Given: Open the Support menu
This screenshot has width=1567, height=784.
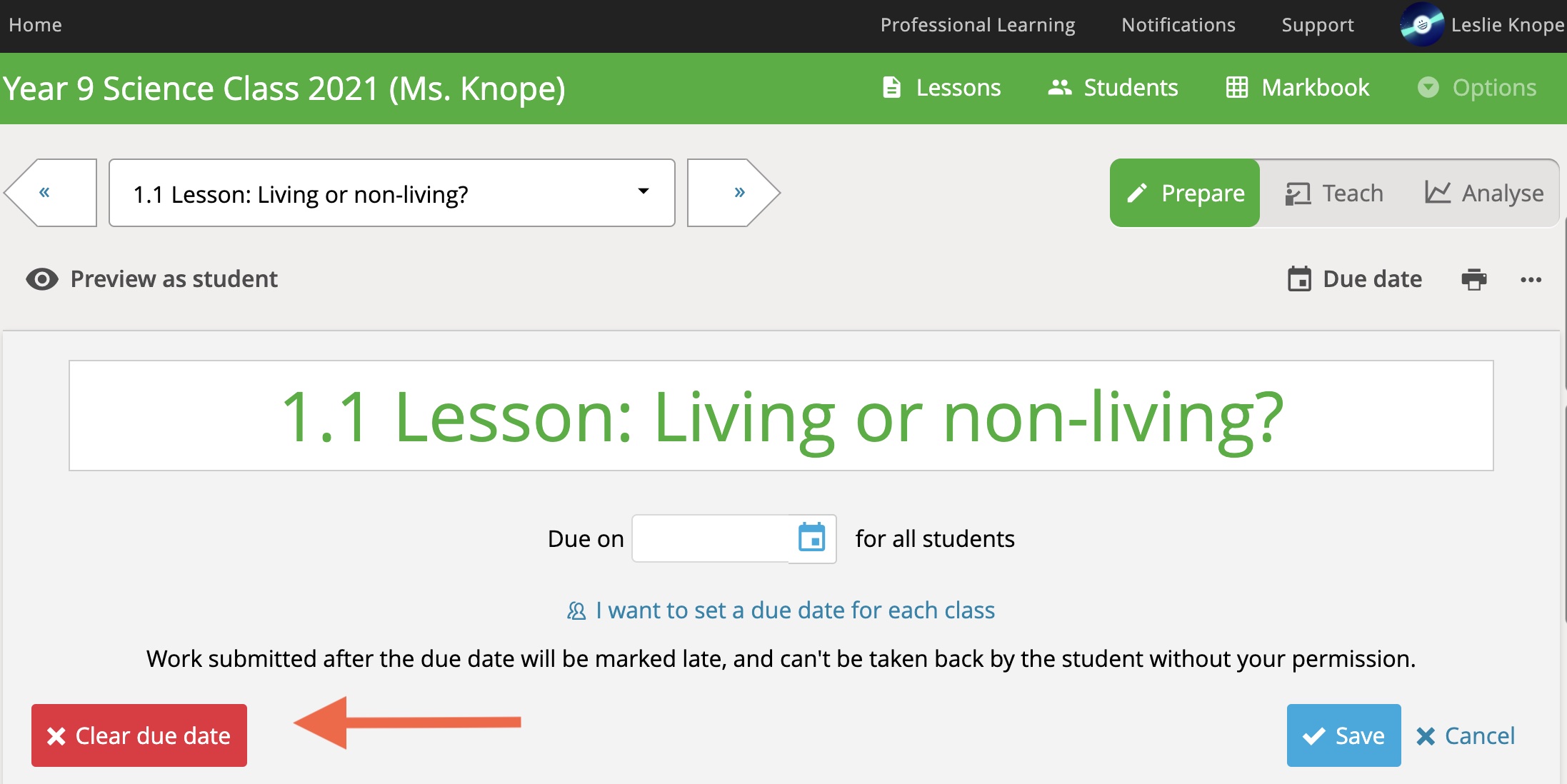Looking at the screenshot, I should tap(1318, 25).
